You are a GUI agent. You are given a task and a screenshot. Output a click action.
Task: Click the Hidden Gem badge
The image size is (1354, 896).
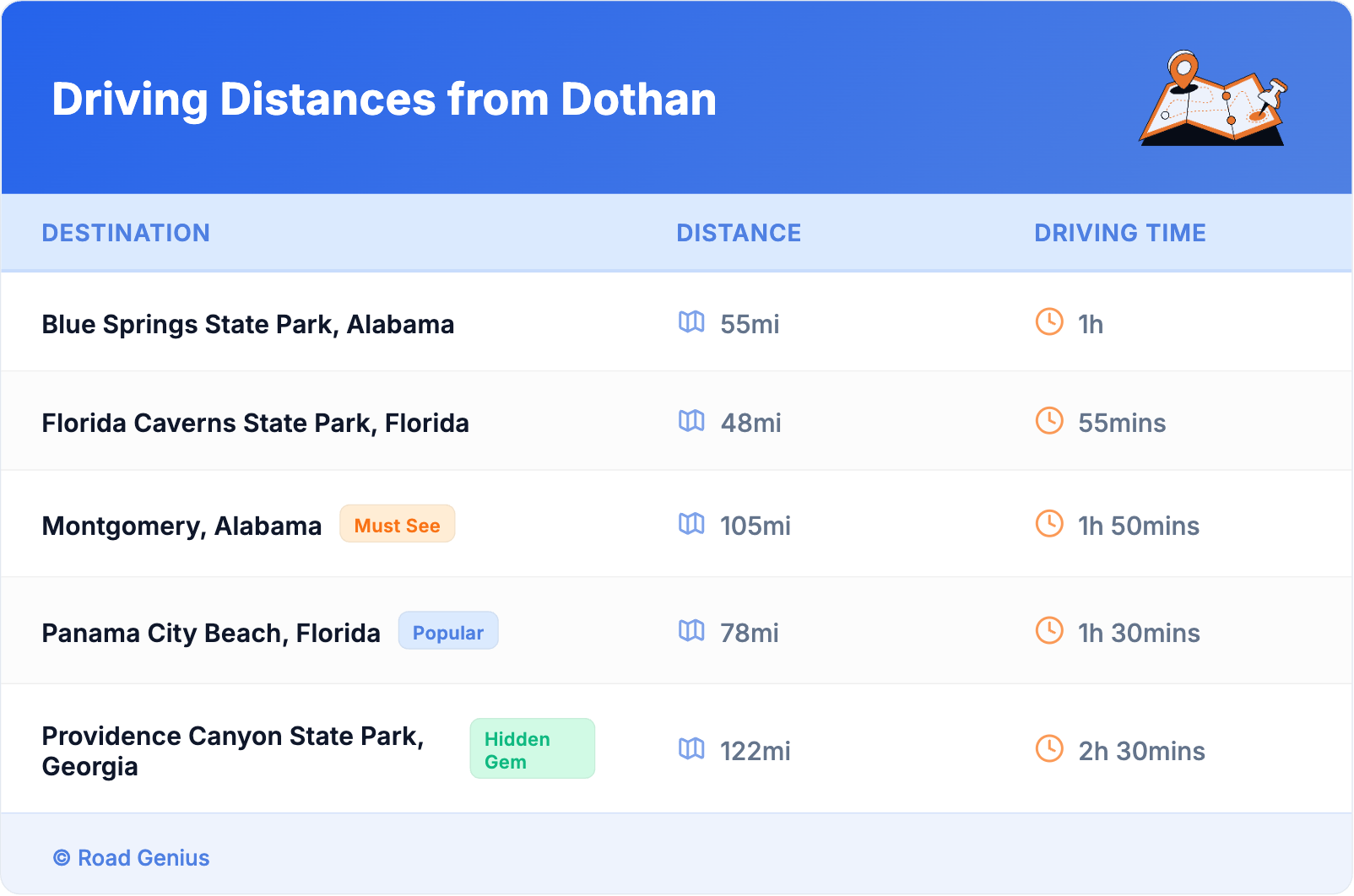coord(532,749)
